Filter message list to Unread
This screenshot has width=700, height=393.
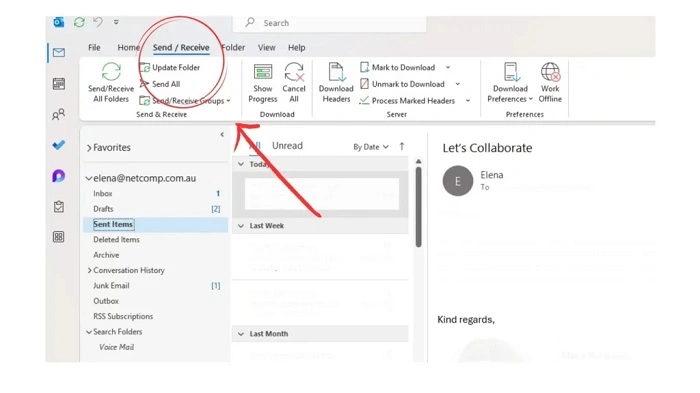(x=287, y=146)
